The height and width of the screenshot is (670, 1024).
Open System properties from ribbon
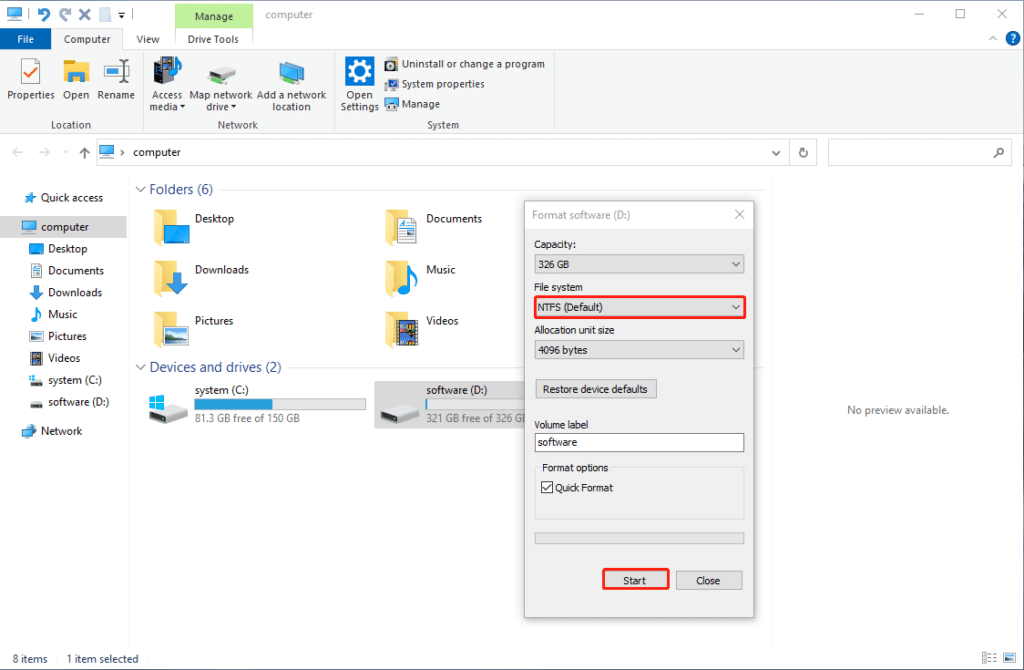pos(434,84)
